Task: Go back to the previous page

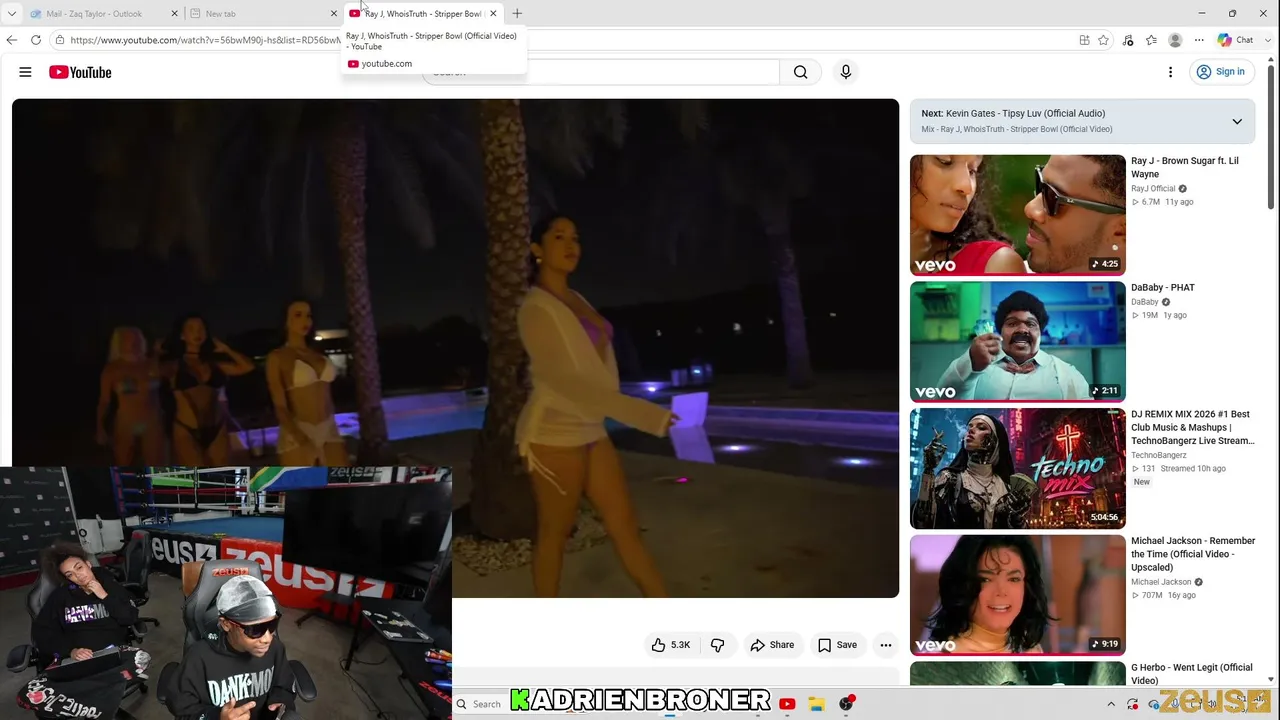Action: click(12, 40)
